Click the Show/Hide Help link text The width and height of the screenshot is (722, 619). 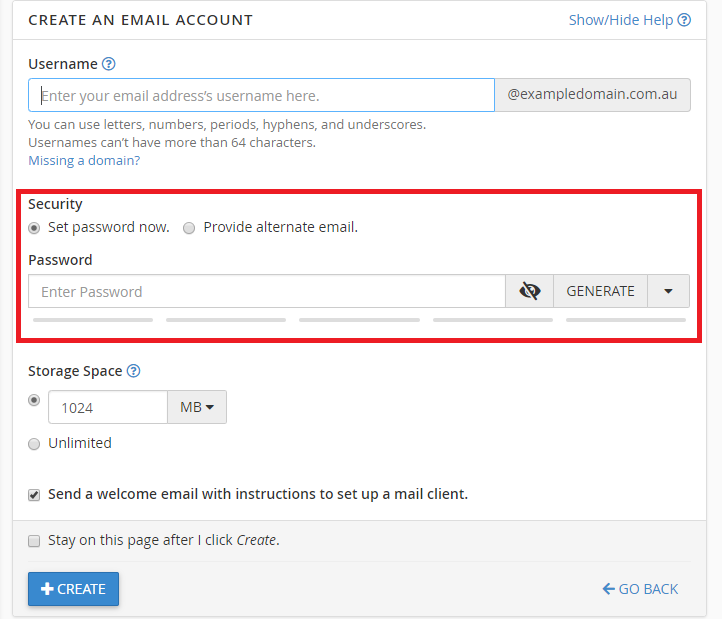(620, 20)
